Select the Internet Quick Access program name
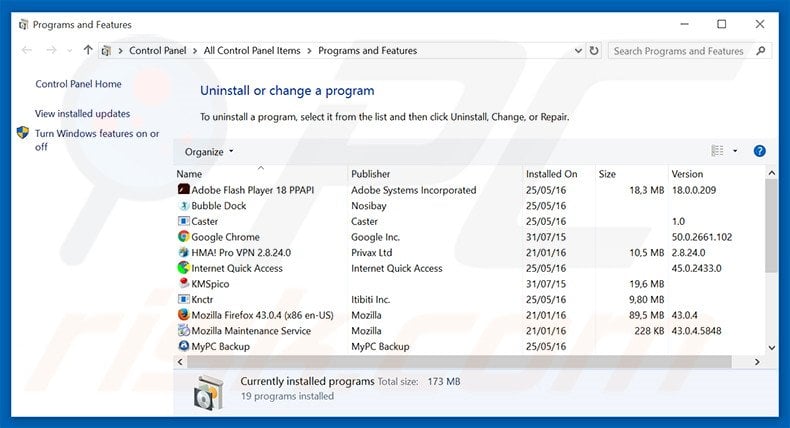790x428 pixels. click(x=237, y=268)
